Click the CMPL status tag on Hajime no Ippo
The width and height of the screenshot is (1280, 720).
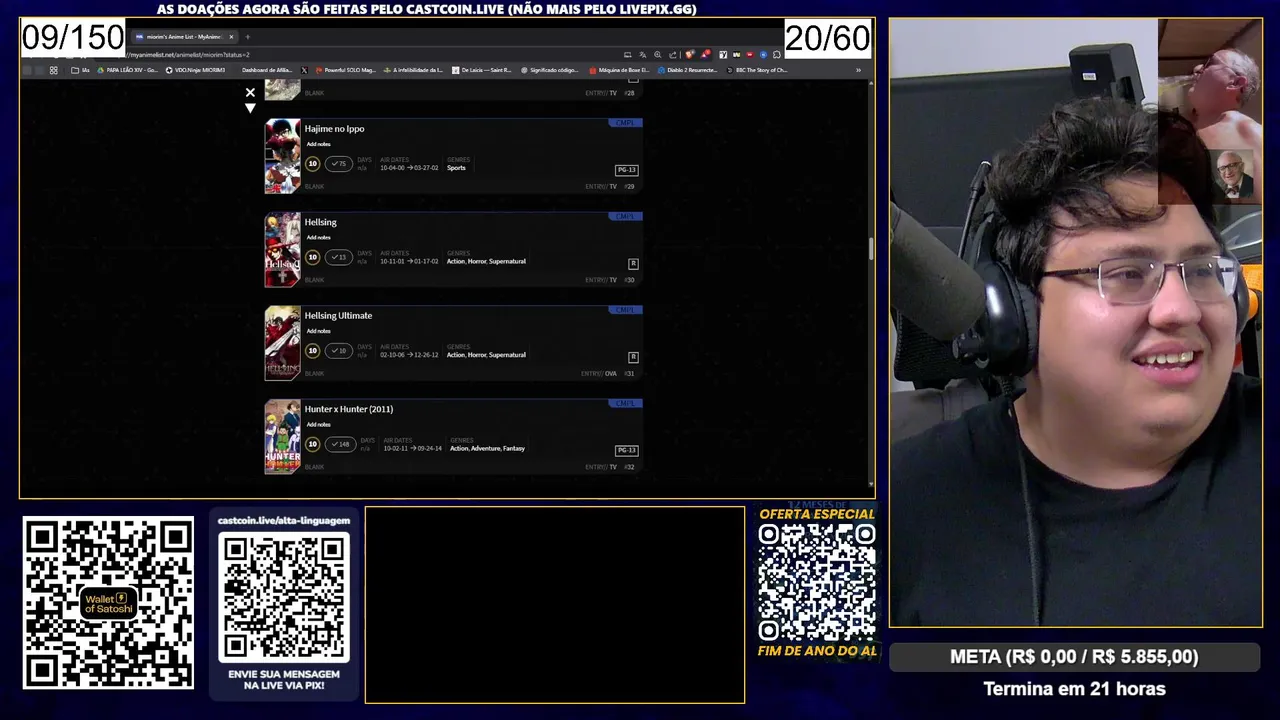click(x=625, y=123)
